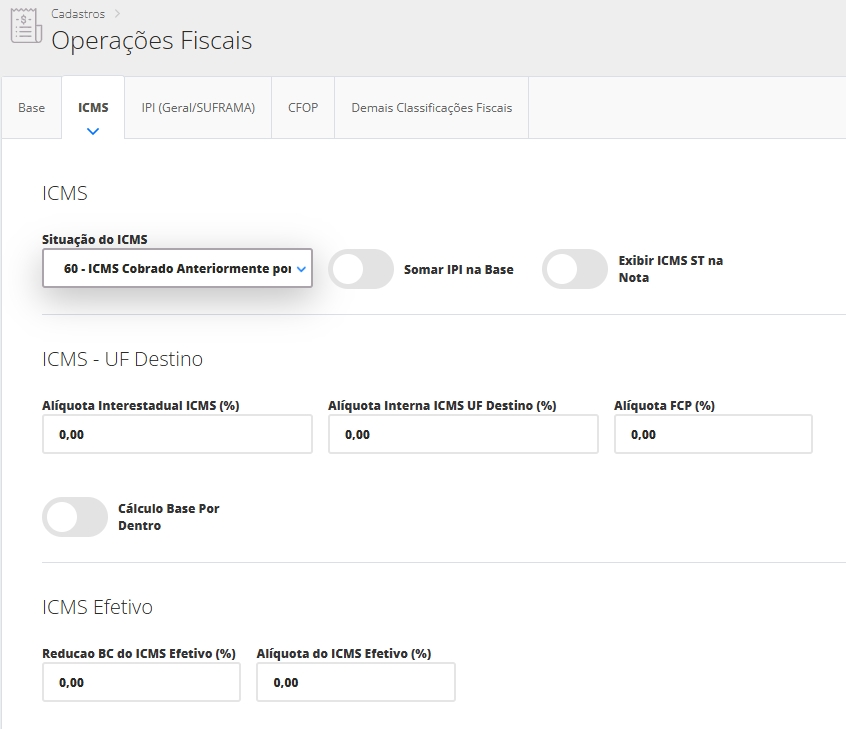This screenshot has height=729, width=846.
Task: Go to the Cadastros breadcrumb
Action: [x=78, y=14]
